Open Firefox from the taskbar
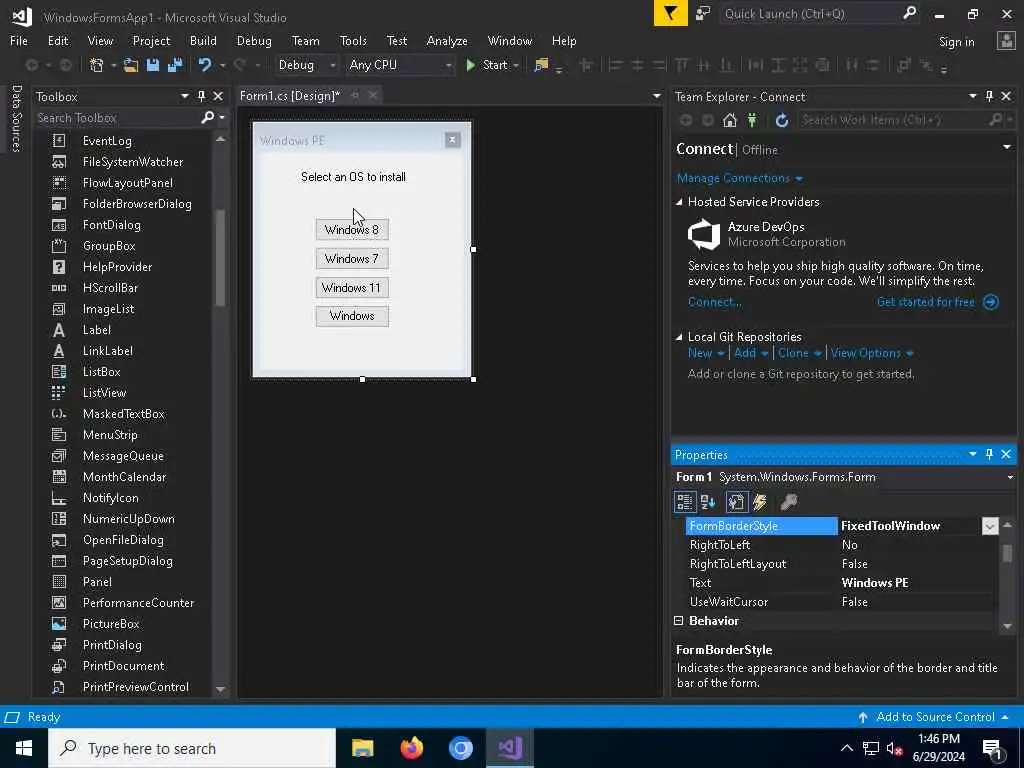Viewport: 1024px width, 768px height. coord(411,748)
